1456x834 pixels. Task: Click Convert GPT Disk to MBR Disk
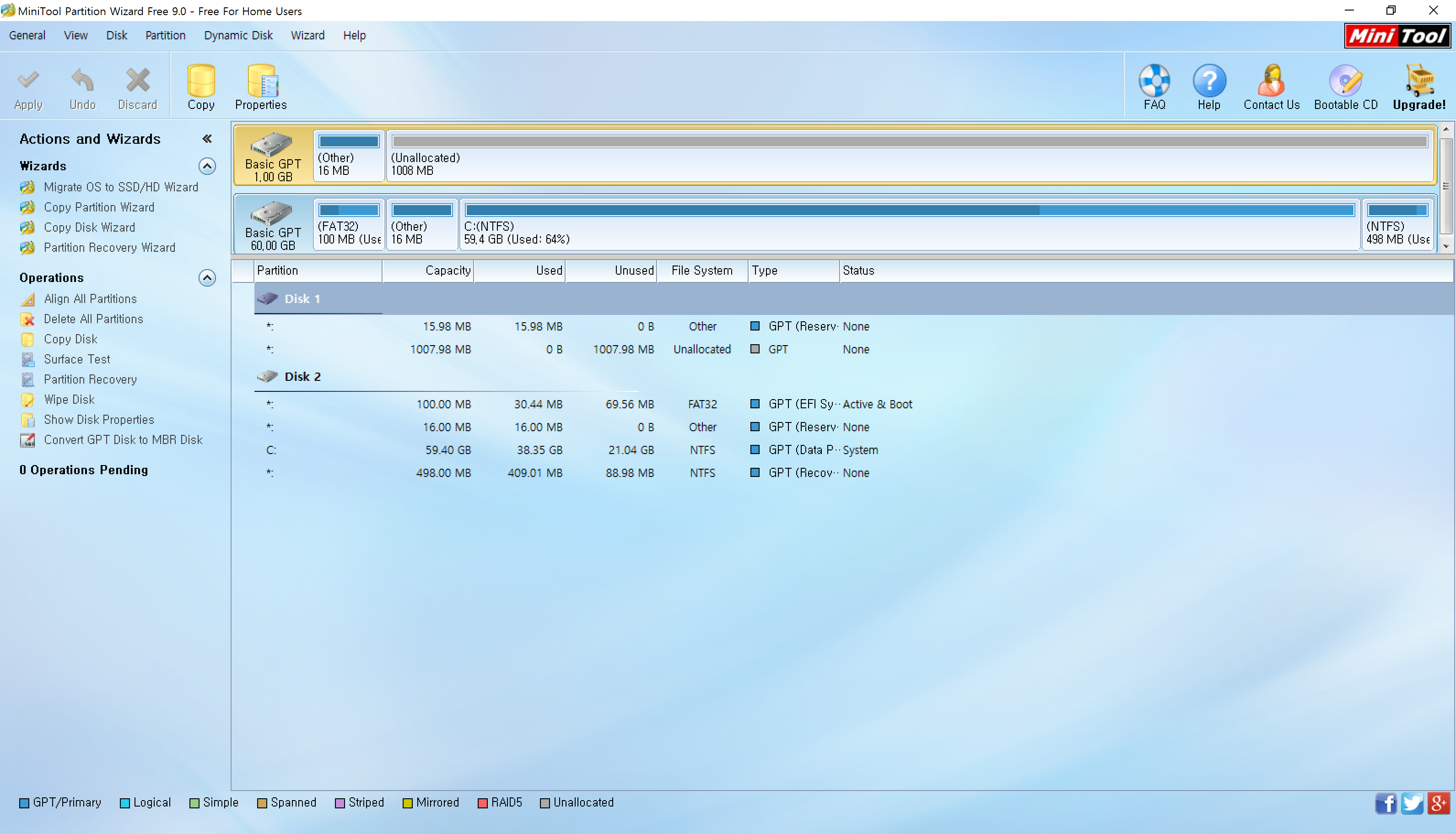click(x=123, y=440)
